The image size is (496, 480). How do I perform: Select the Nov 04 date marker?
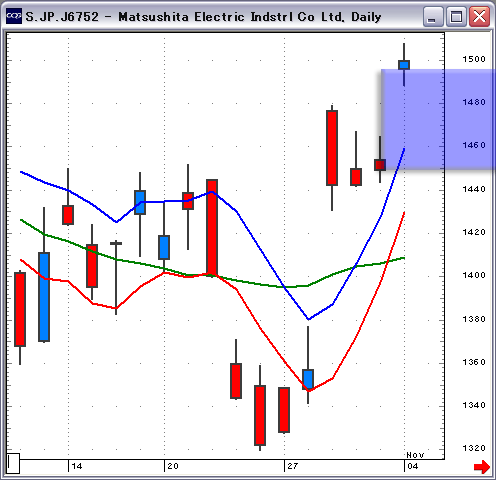pyautogui.click(x=413, y=462)
